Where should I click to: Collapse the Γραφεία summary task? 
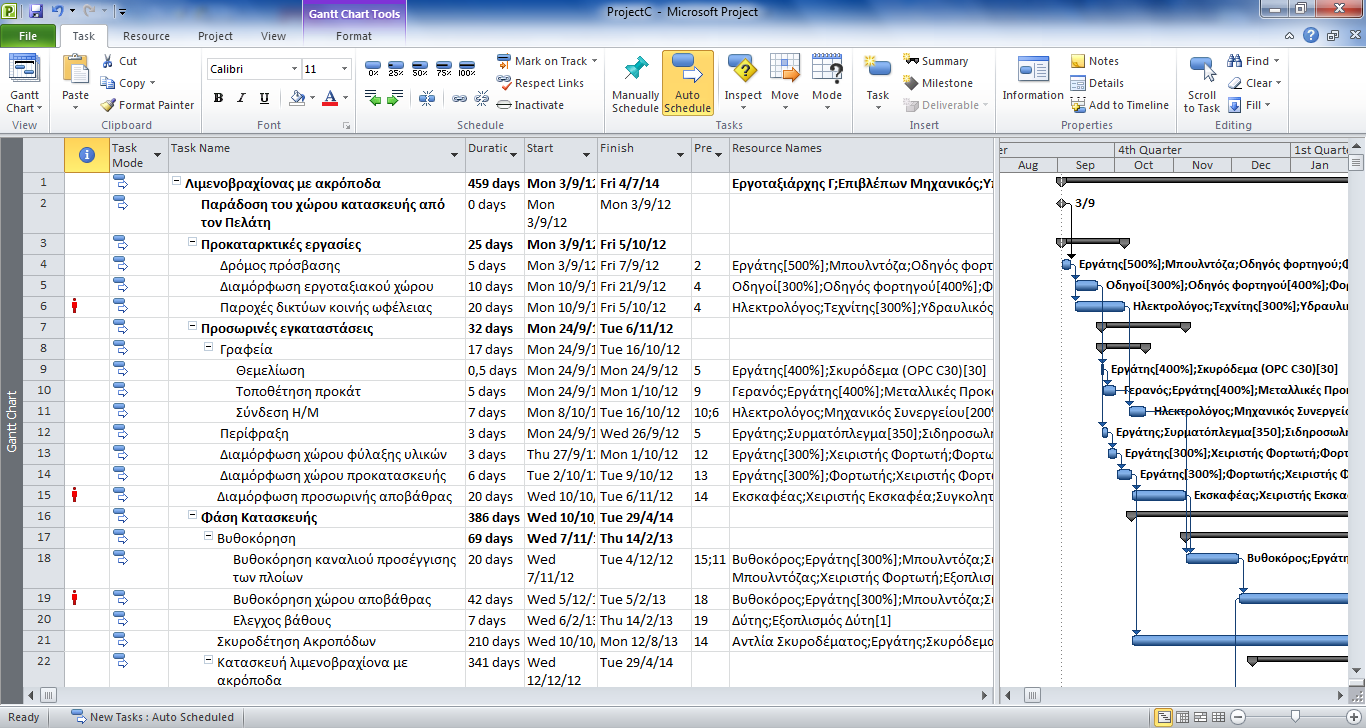pos(209,348)
